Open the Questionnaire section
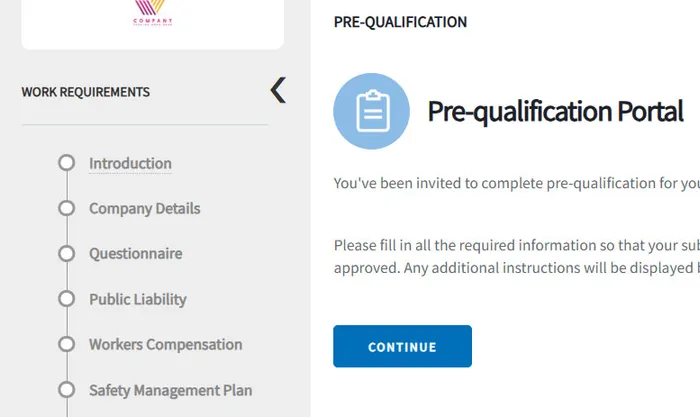 click(135, 254)
